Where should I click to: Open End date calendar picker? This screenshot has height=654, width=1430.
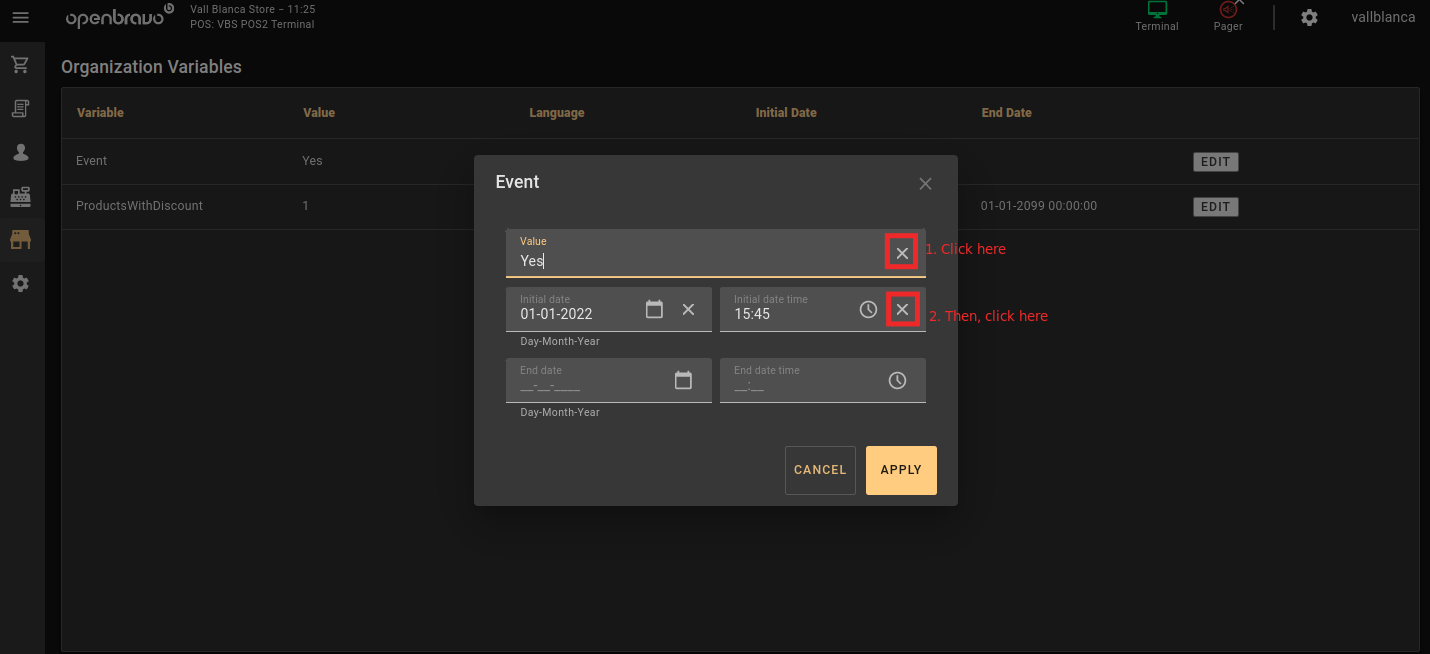pos(683,380)
